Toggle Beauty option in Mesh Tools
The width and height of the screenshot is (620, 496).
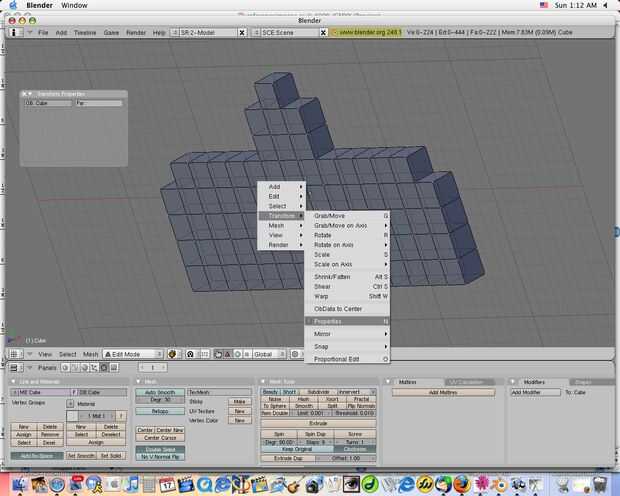coord(270,392)
